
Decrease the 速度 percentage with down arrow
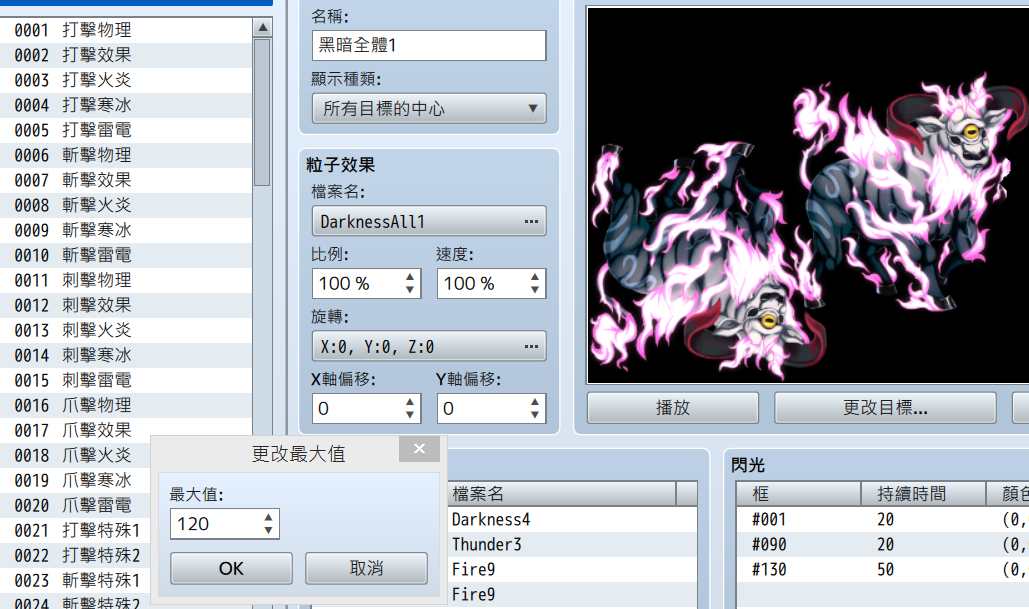535,290
